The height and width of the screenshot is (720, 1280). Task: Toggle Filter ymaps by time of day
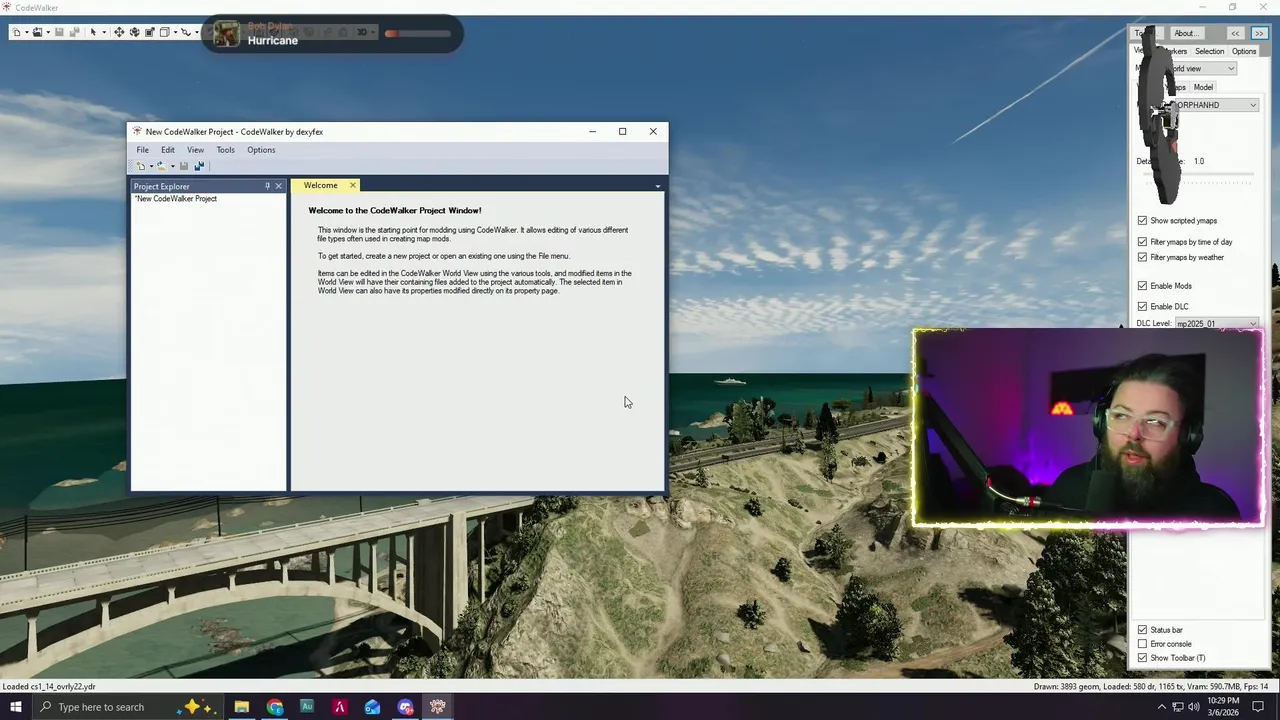pos(1142,241)
